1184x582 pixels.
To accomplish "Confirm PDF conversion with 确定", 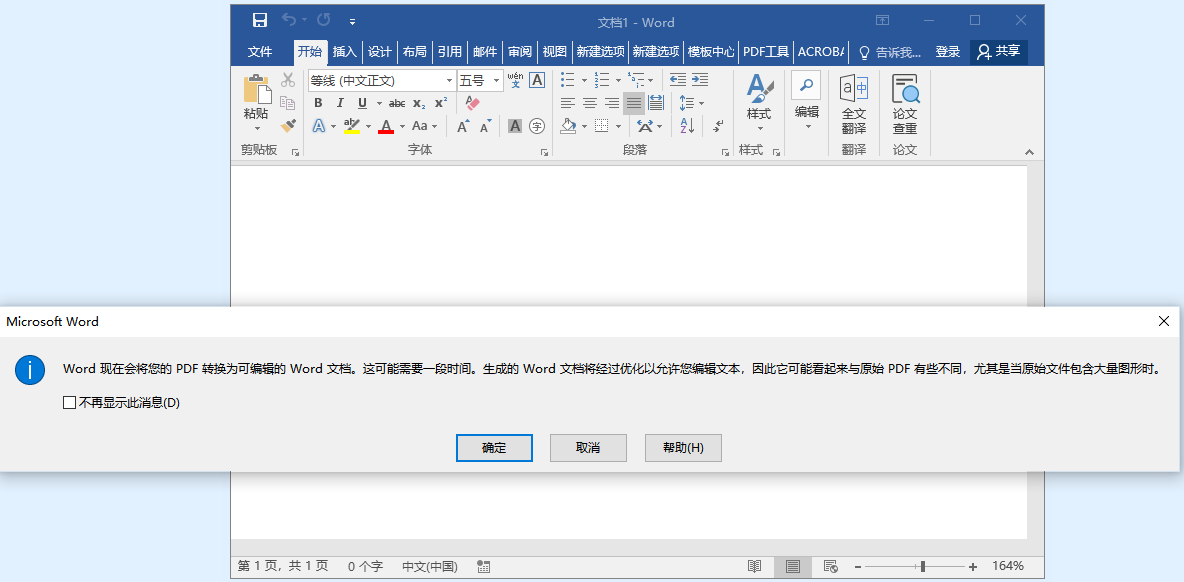I will [495, 448].
